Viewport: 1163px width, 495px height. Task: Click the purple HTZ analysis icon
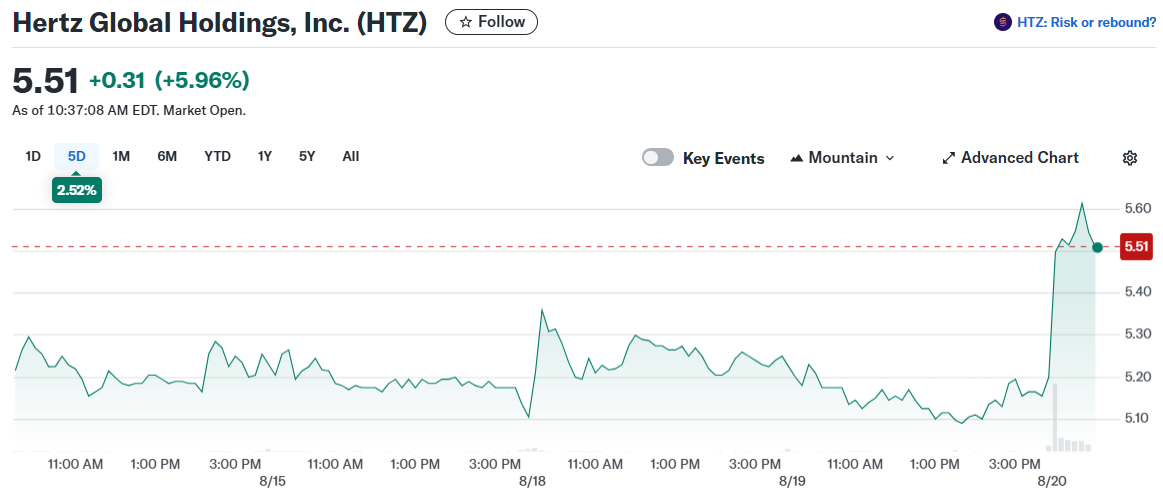[1002, 22]
